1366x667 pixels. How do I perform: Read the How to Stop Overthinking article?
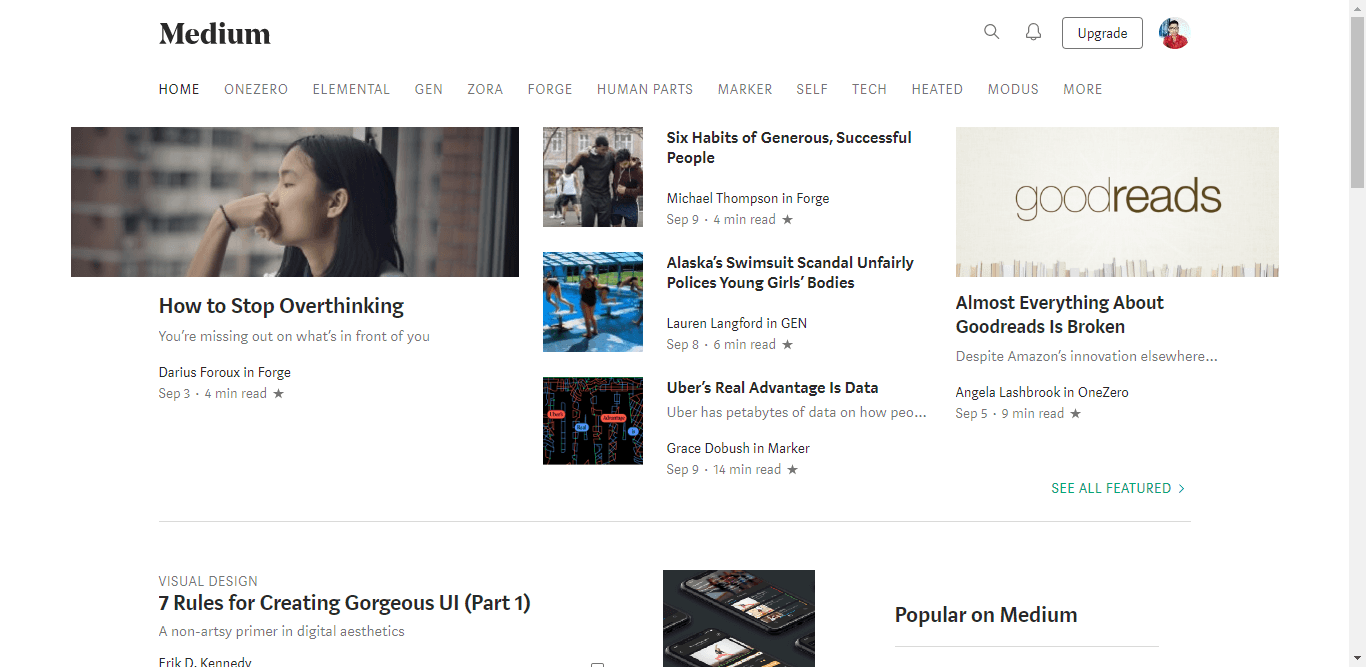coord(281,306)
